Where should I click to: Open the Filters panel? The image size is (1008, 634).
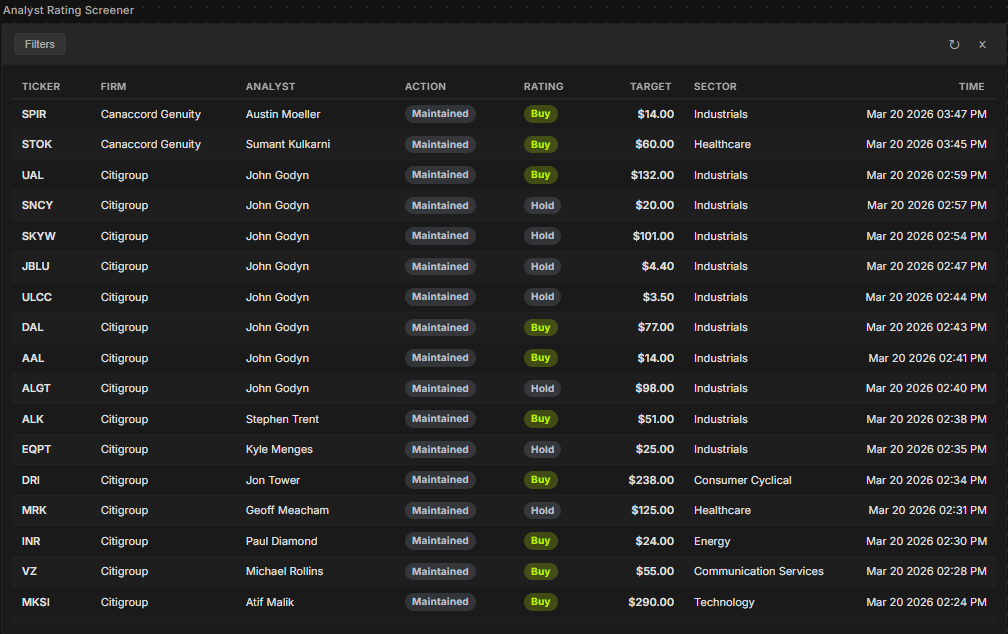tap(40, 44)
